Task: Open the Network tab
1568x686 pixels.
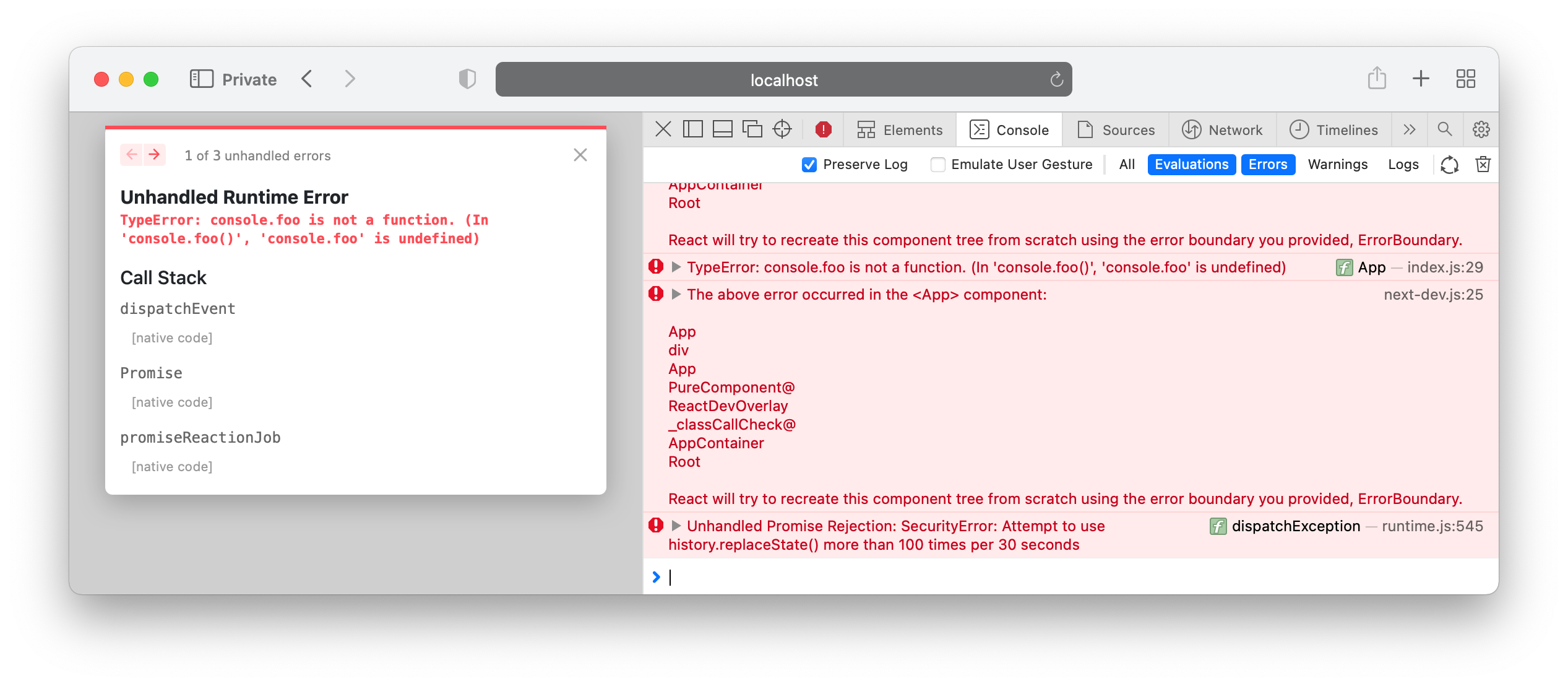Action: click(1223, 129)
